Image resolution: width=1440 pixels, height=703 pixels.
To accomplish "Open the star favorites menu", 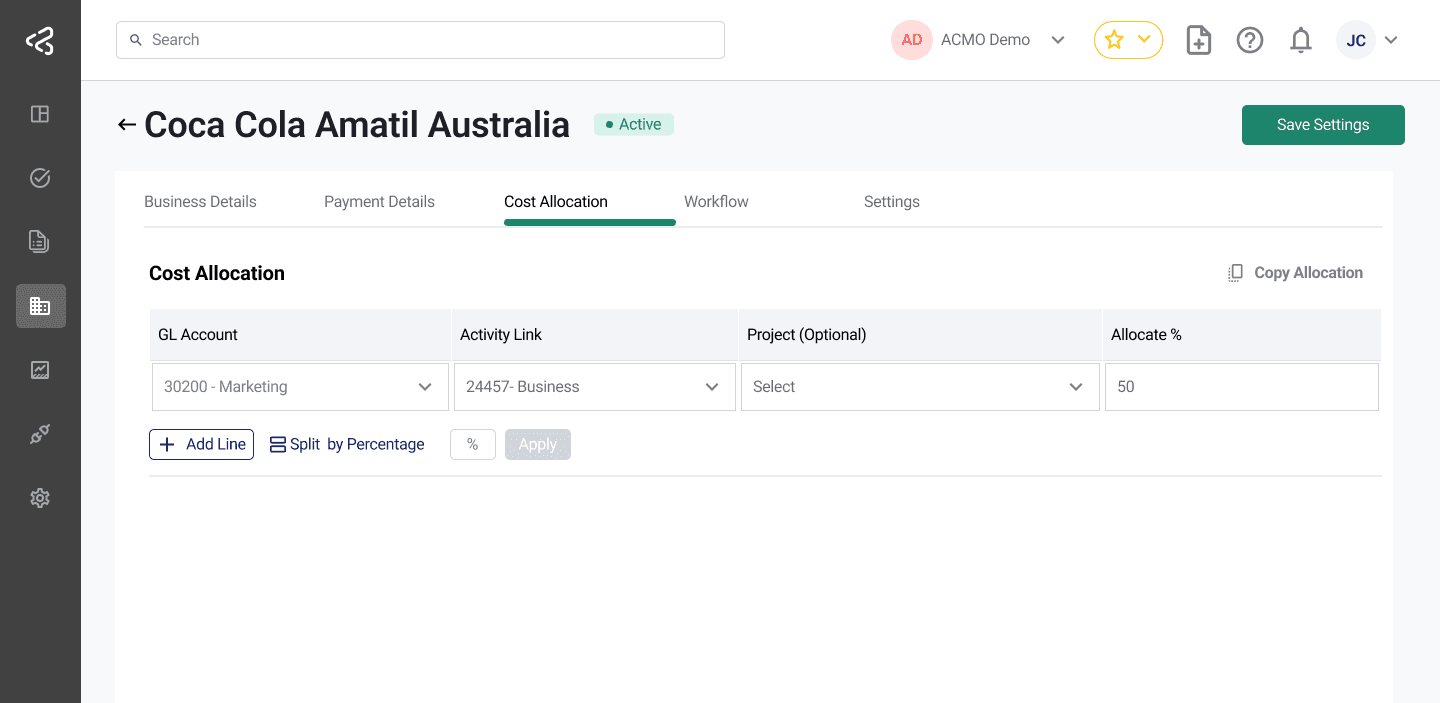I will 1128,40.
